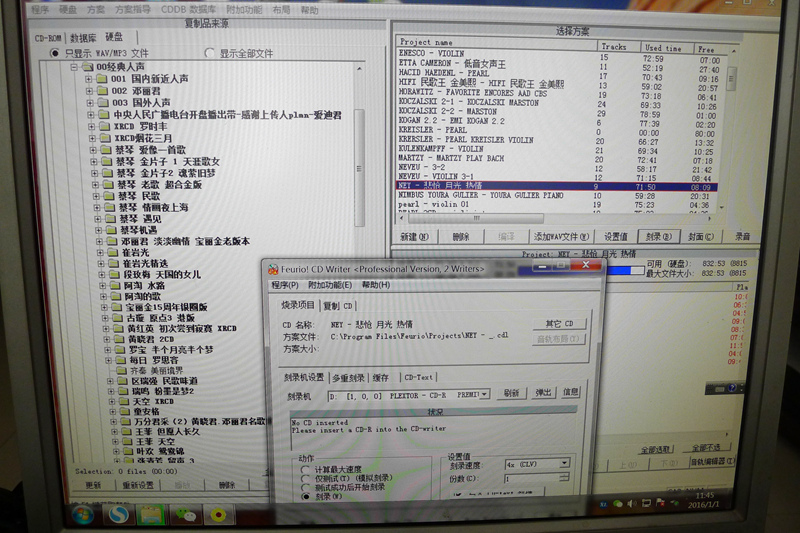Viewport: 800px width, 533px height.
Task: Click folder icon of 00经典人声
Action: tap(88, 67)
